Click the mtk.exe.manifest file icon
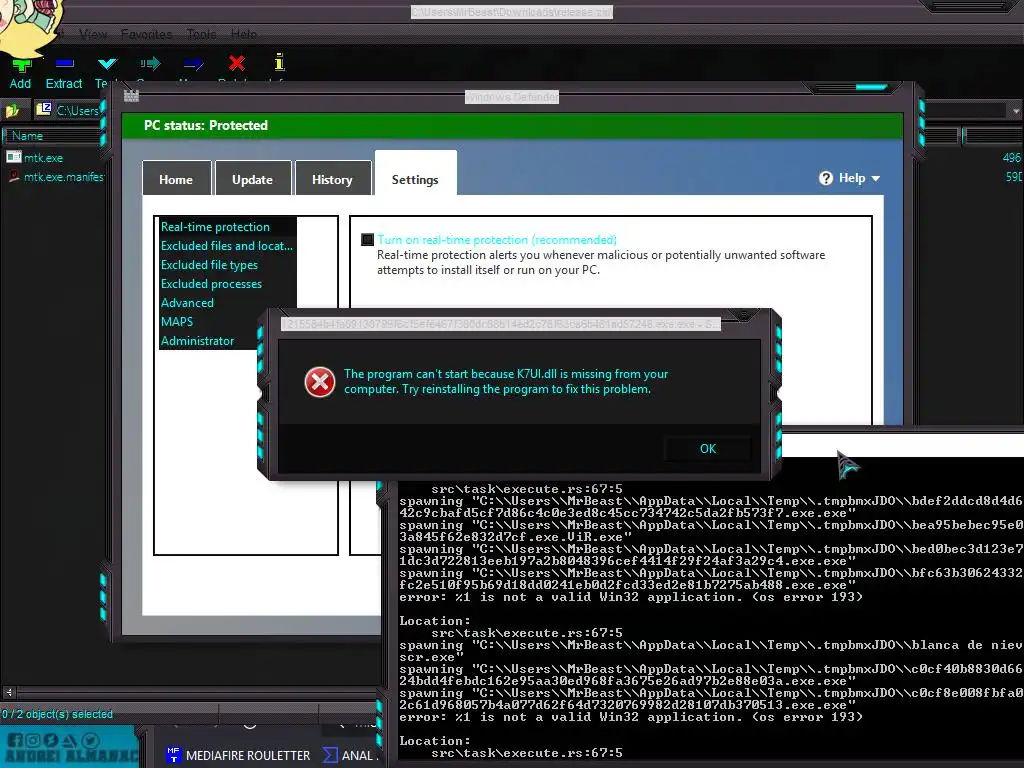This screenshot has width=1024, height=768. click(x=14, y=176)
